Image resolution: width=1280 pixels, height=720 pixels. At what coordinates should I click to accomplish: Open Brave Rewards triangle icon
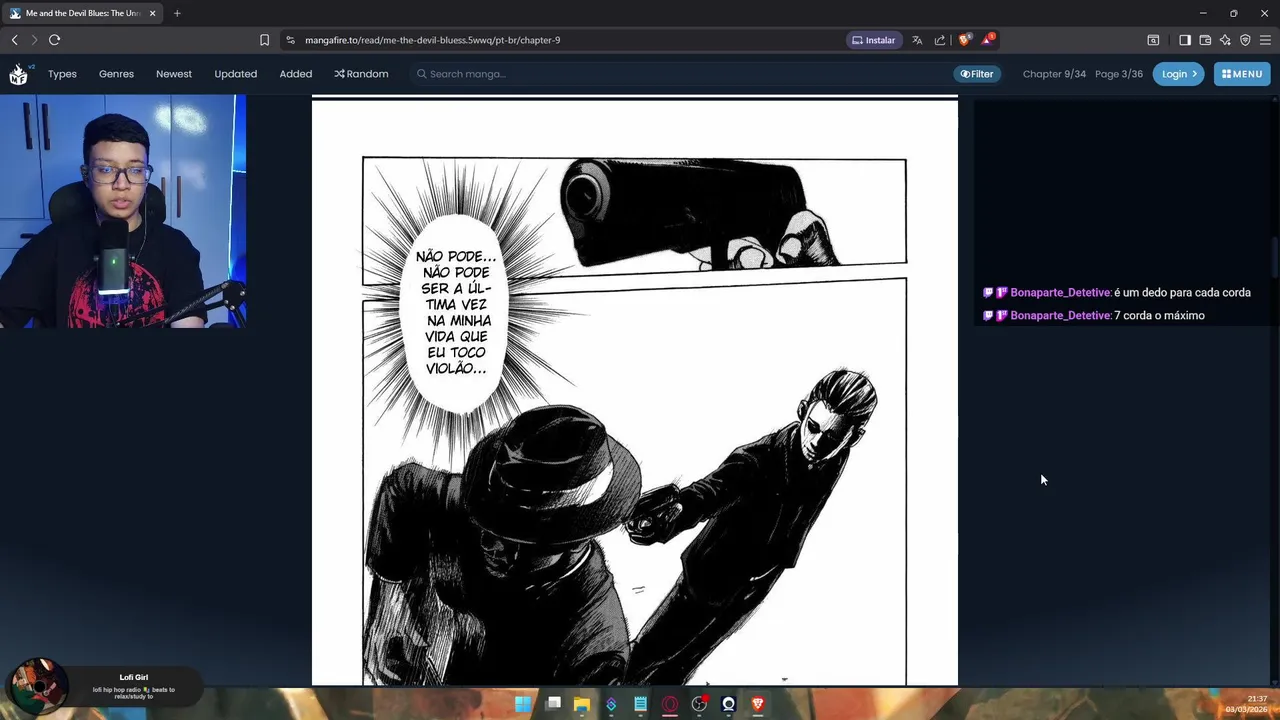click(988, 40)
